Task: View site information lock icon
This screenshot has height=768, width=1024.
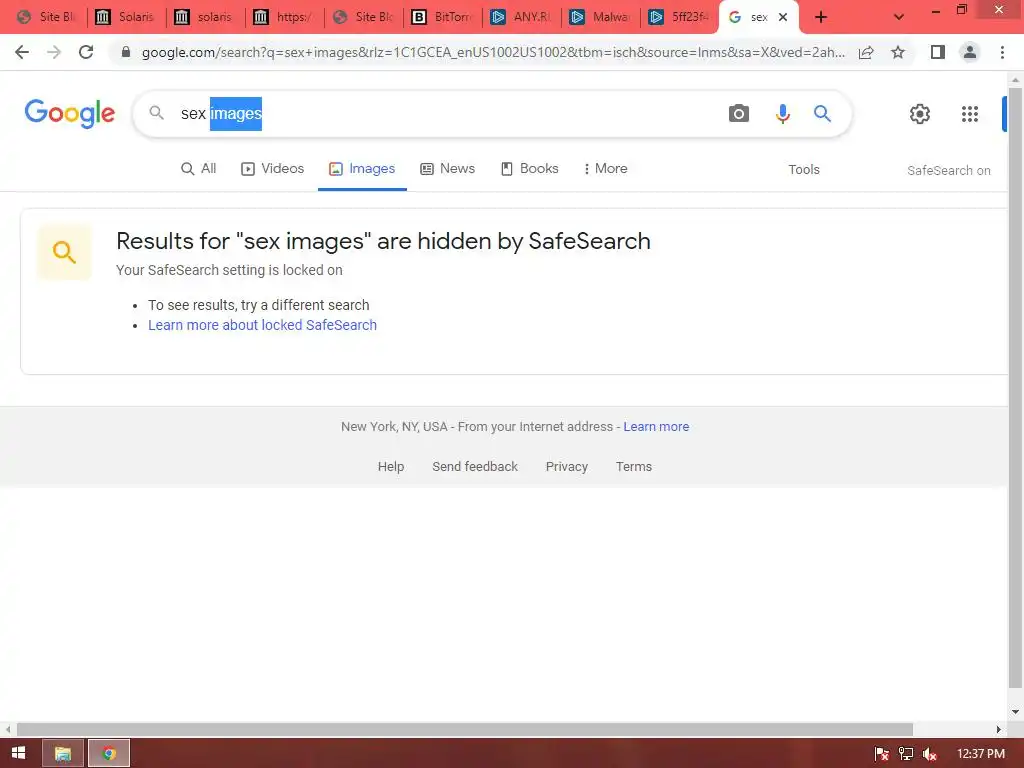Action: pyautogui.click(x=126, y=52)
